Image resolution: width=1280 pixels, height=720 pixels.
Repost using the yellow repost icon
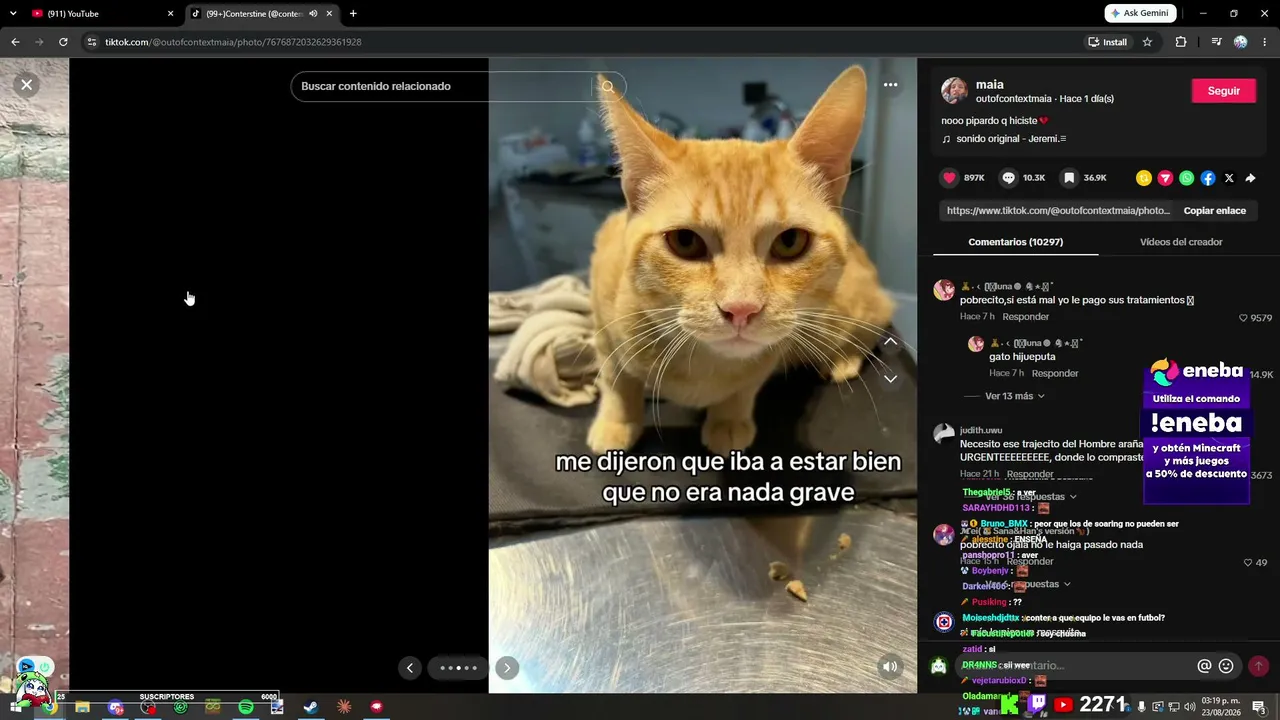coord(1144,178)
